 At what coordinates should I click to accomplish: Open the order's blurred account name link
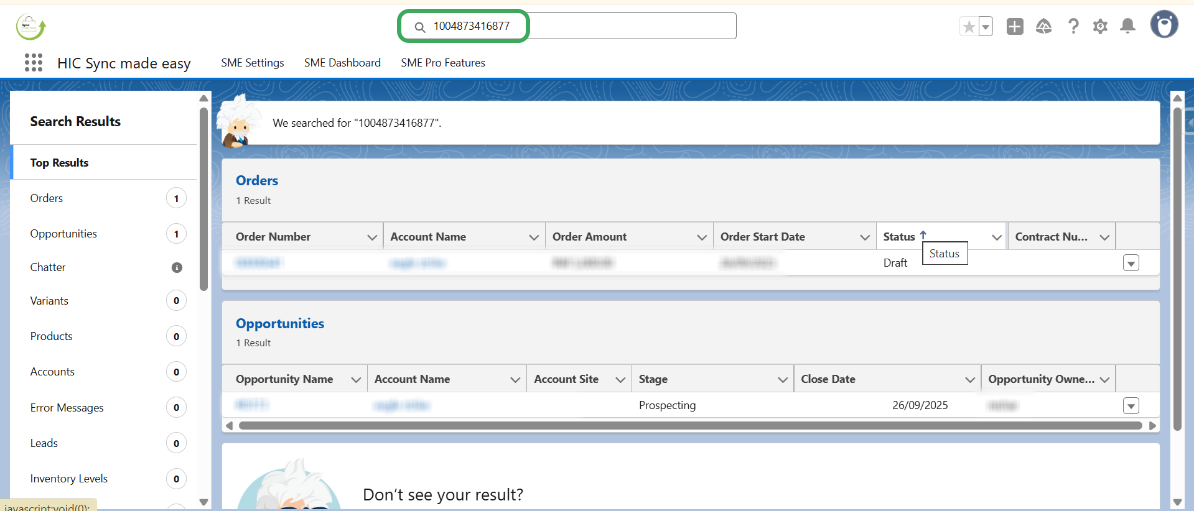point(417,263)
